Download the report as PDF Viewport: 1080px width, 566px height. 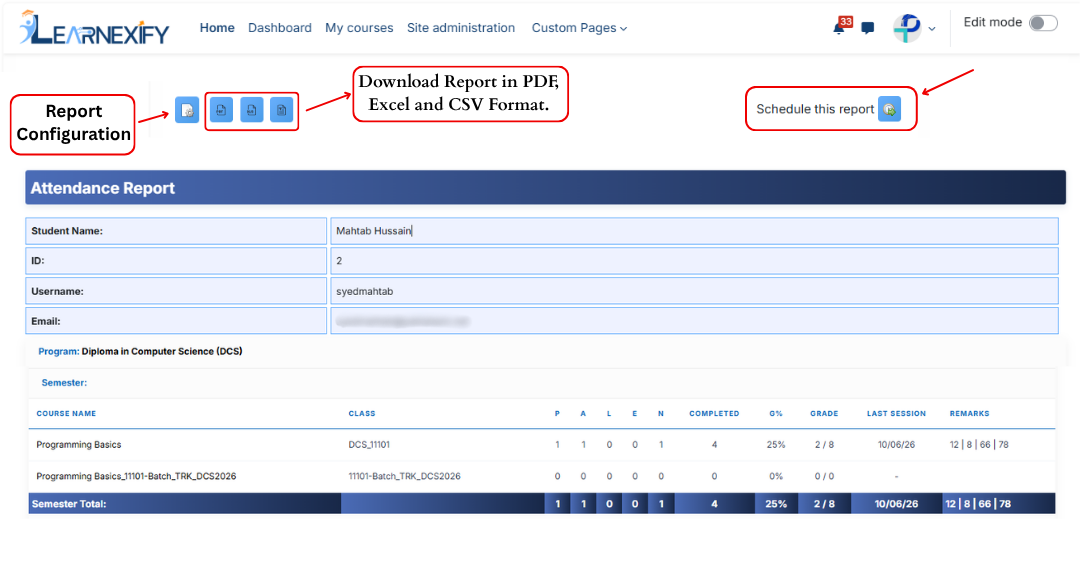pos(221,110)
